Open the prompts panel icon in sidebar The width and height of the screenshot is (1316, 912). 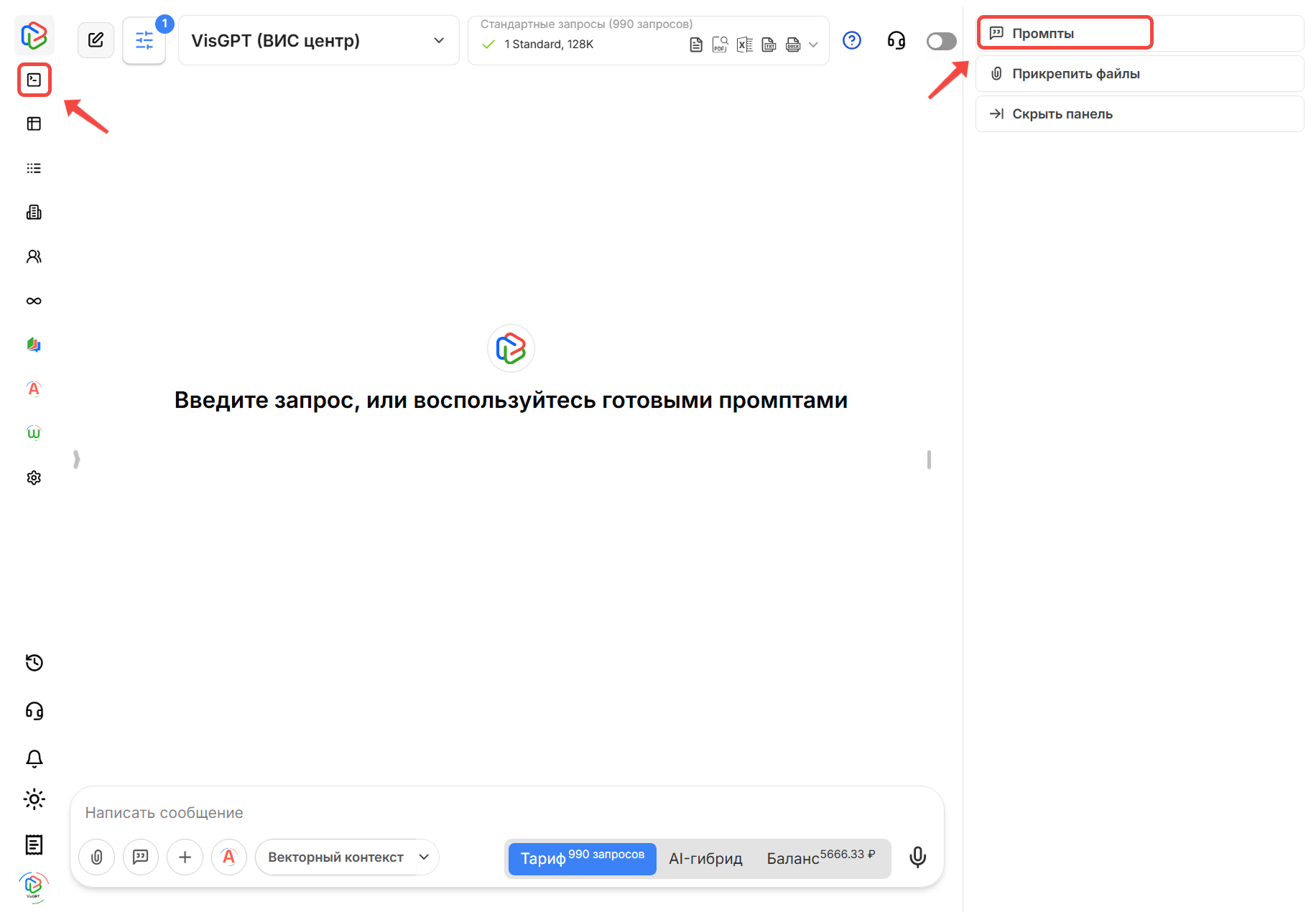(34, 80)
